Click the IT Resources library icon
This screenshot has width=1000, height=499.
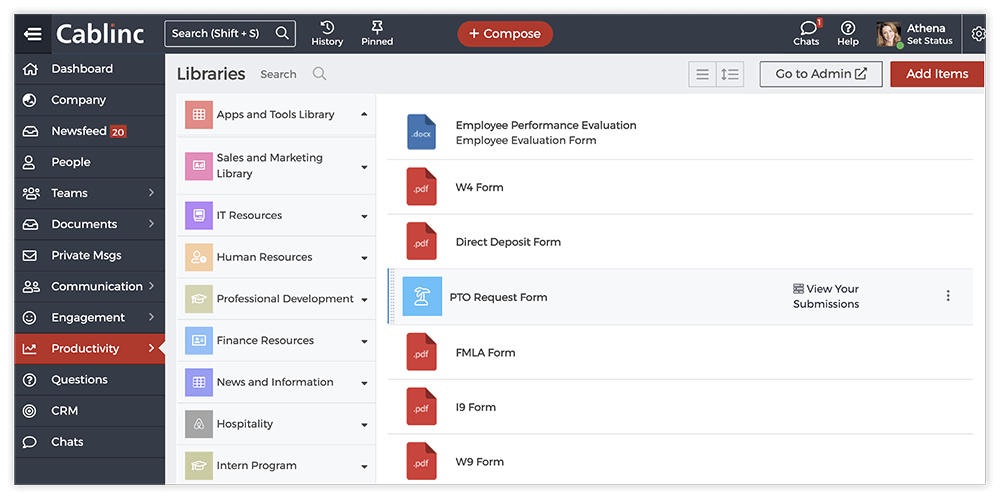coord(199,216)
